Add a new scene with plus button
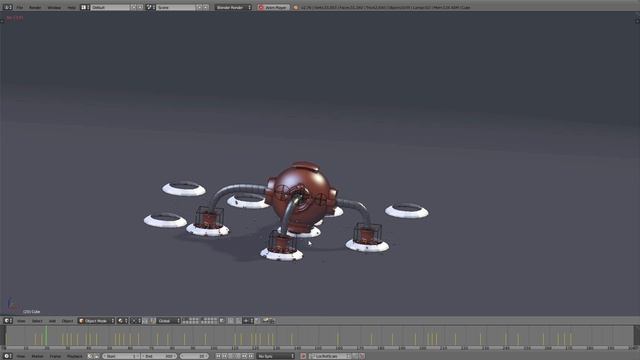Screen dimensions: 640x360 [199, 7]
